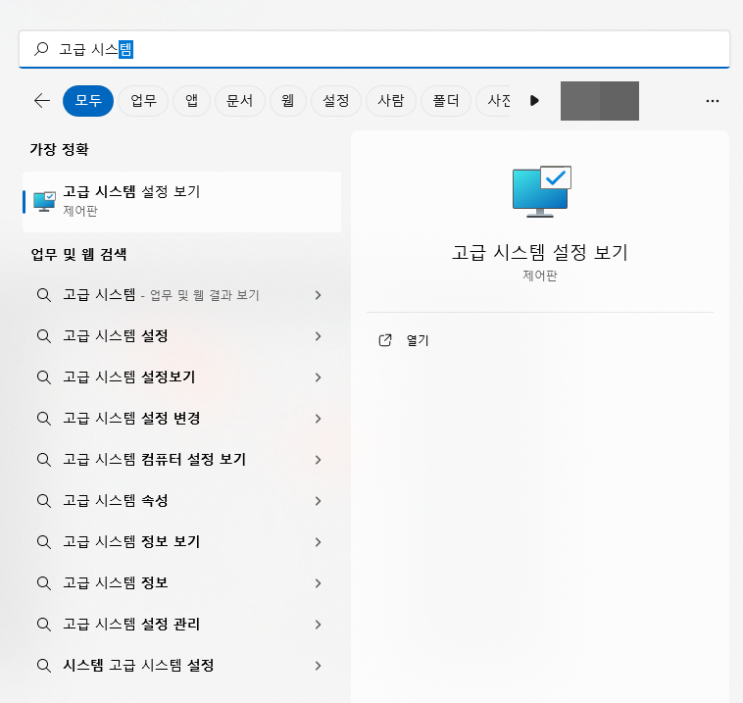The width and height of the screenshot is (743, 703).
Task: Select the 모두 filter tab
Action: click(x=88, y=100)
